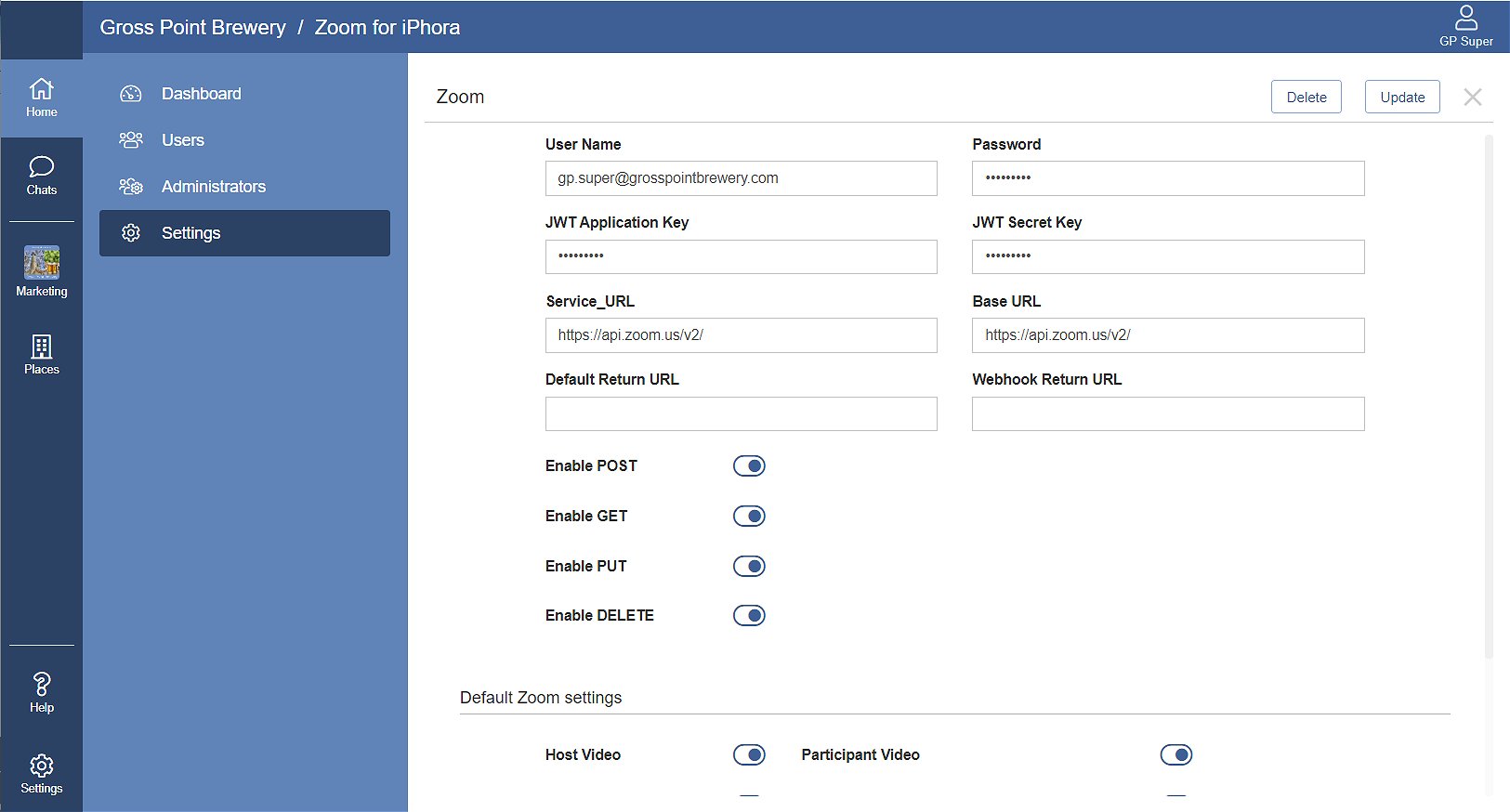Close the Zoom settings panel
This screenshot has width=1510, height=812.
click(x=1473, y=97)
